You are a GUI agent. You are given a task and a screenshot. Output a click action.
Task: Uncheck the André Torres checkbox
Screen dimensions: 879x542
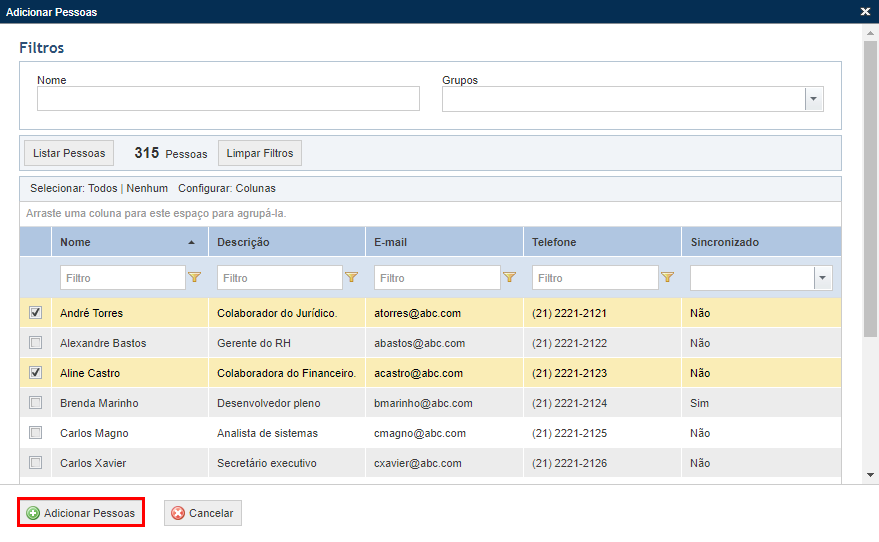pos(35,313)
